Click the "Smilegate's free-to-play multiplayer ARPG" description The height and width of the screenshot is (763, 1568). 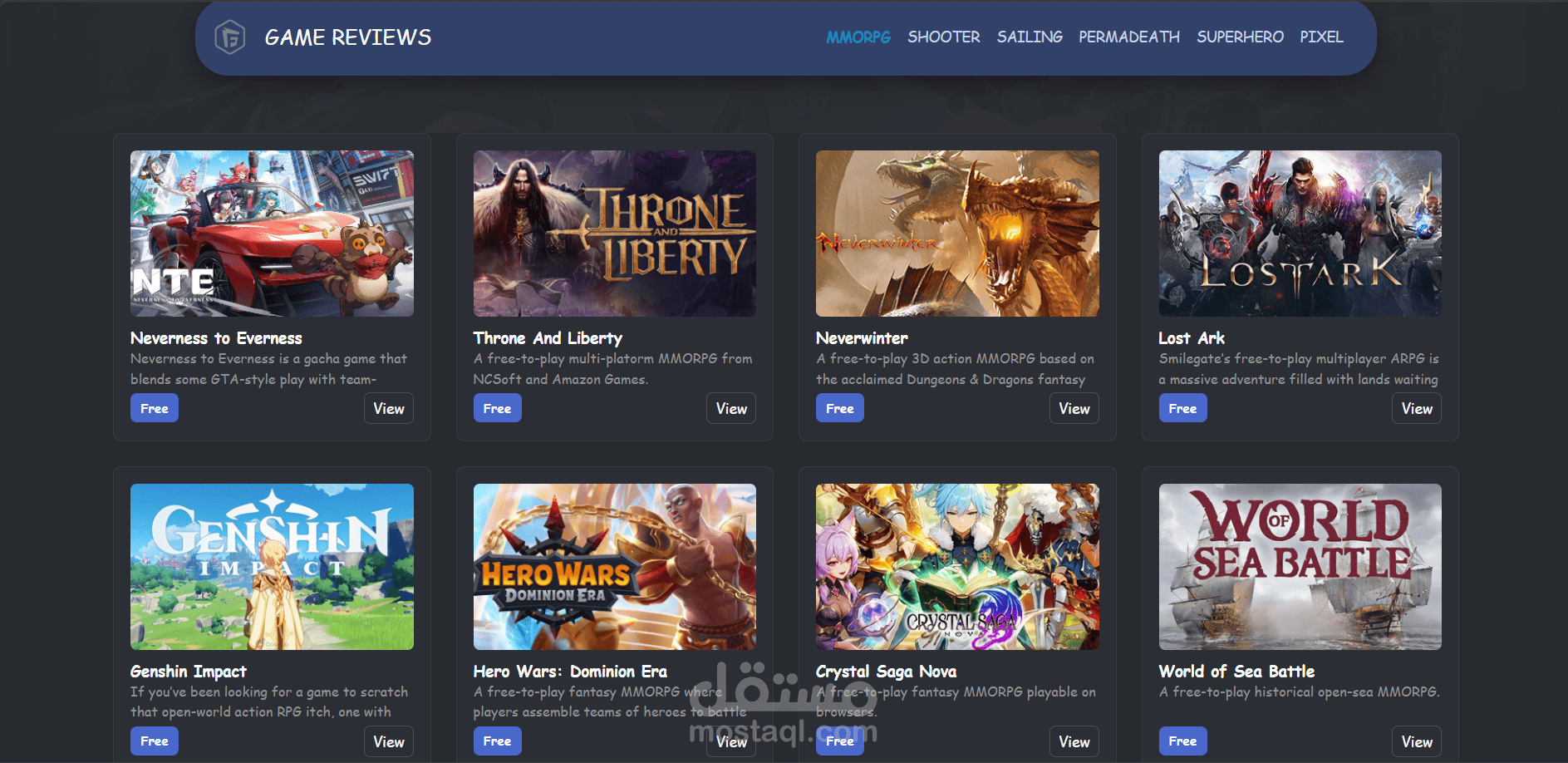(x=1299, y=369)
